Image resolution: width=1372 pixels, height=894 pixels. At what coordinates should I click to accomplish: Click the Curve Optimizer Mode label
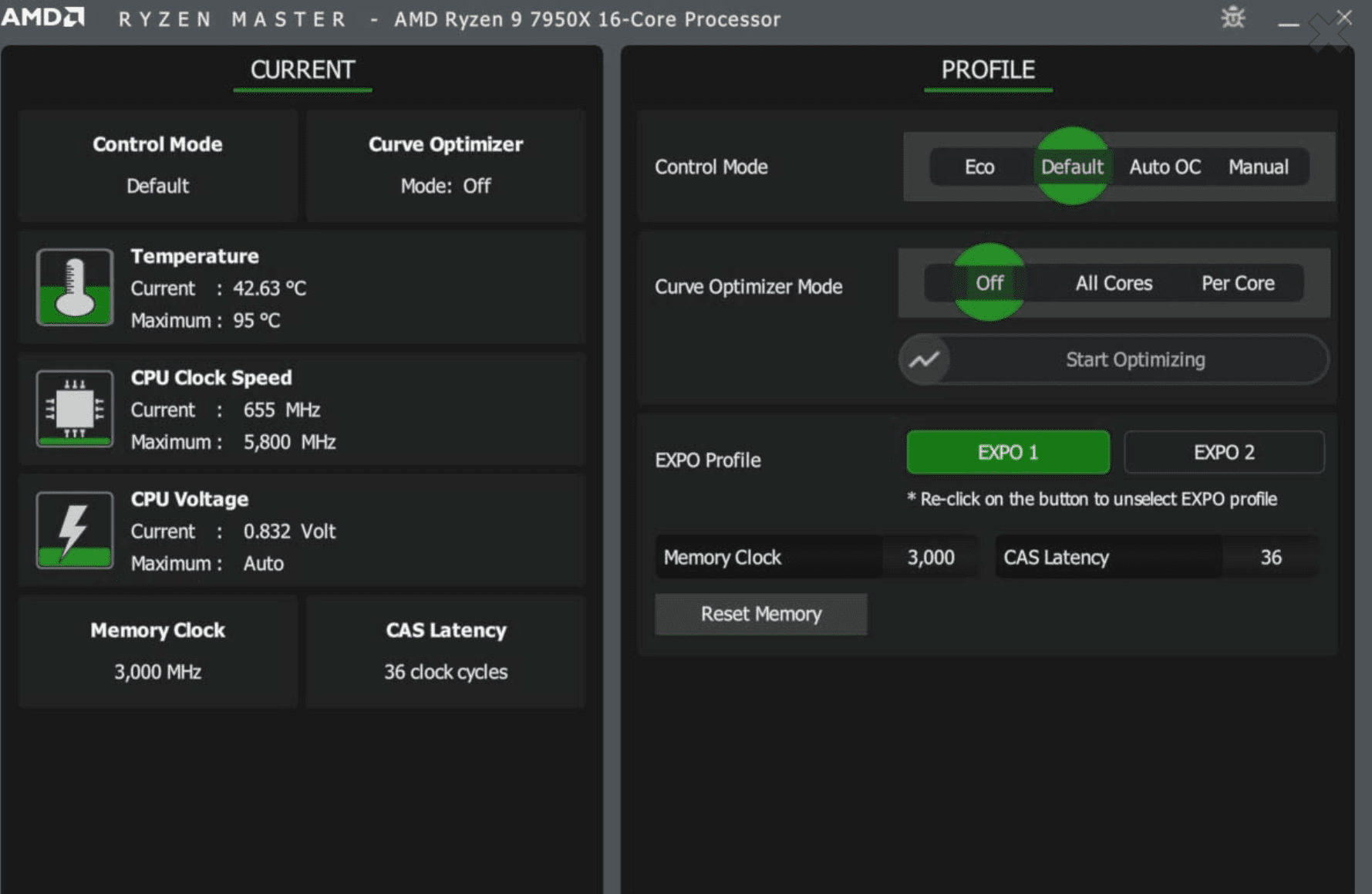click(748, 287)
